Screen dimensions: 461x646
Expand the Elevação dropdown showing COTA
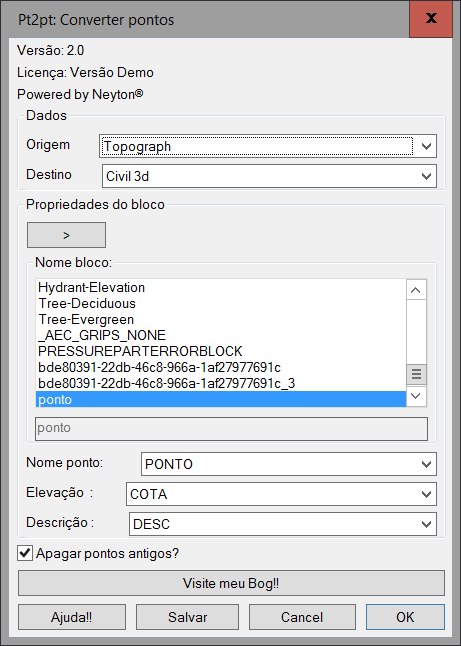point(281,494)
